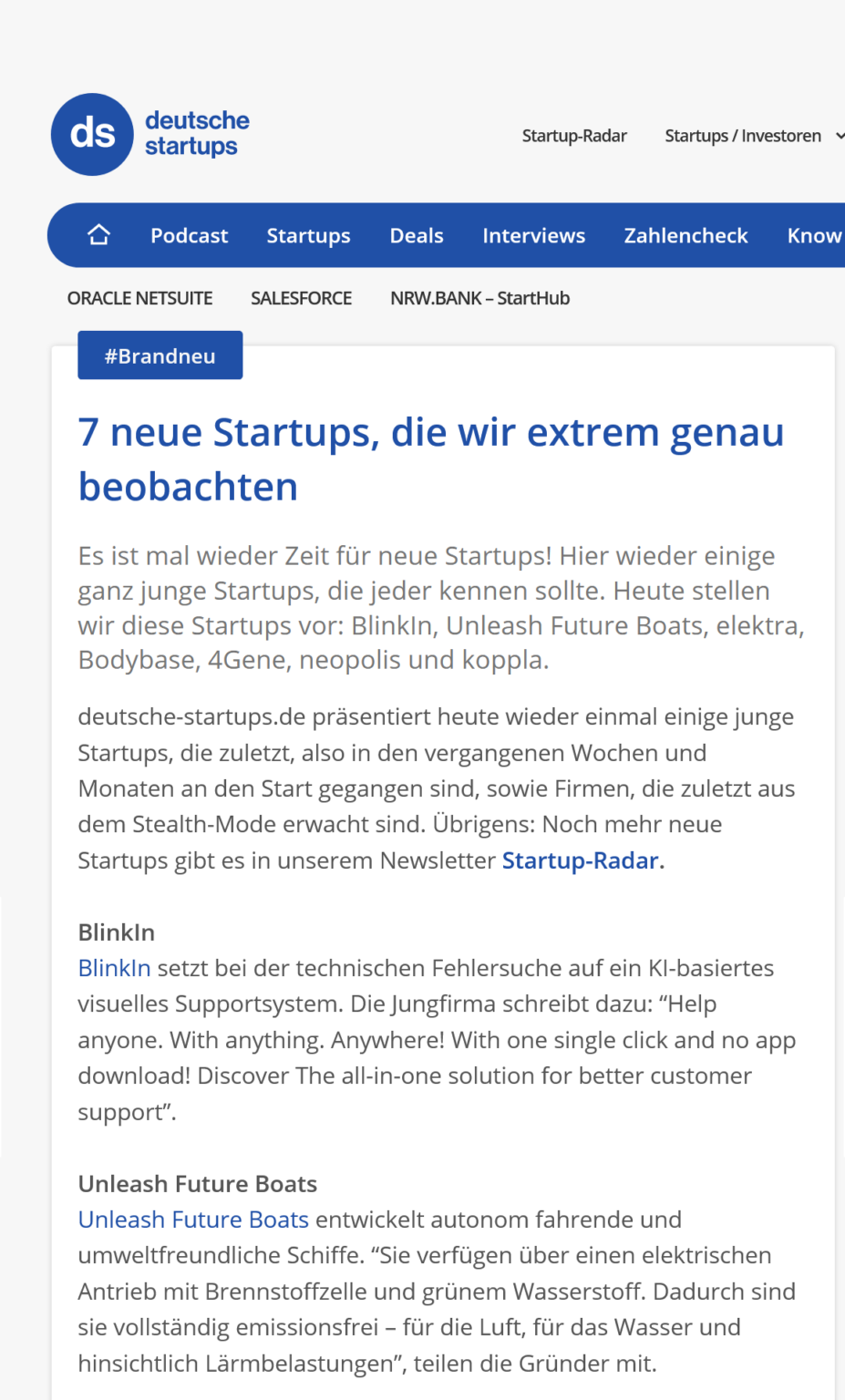845x1400 pixels.
Task: Open the Startups / Investoren header menu
Action: pyautogui.click(x=743, y=136)
